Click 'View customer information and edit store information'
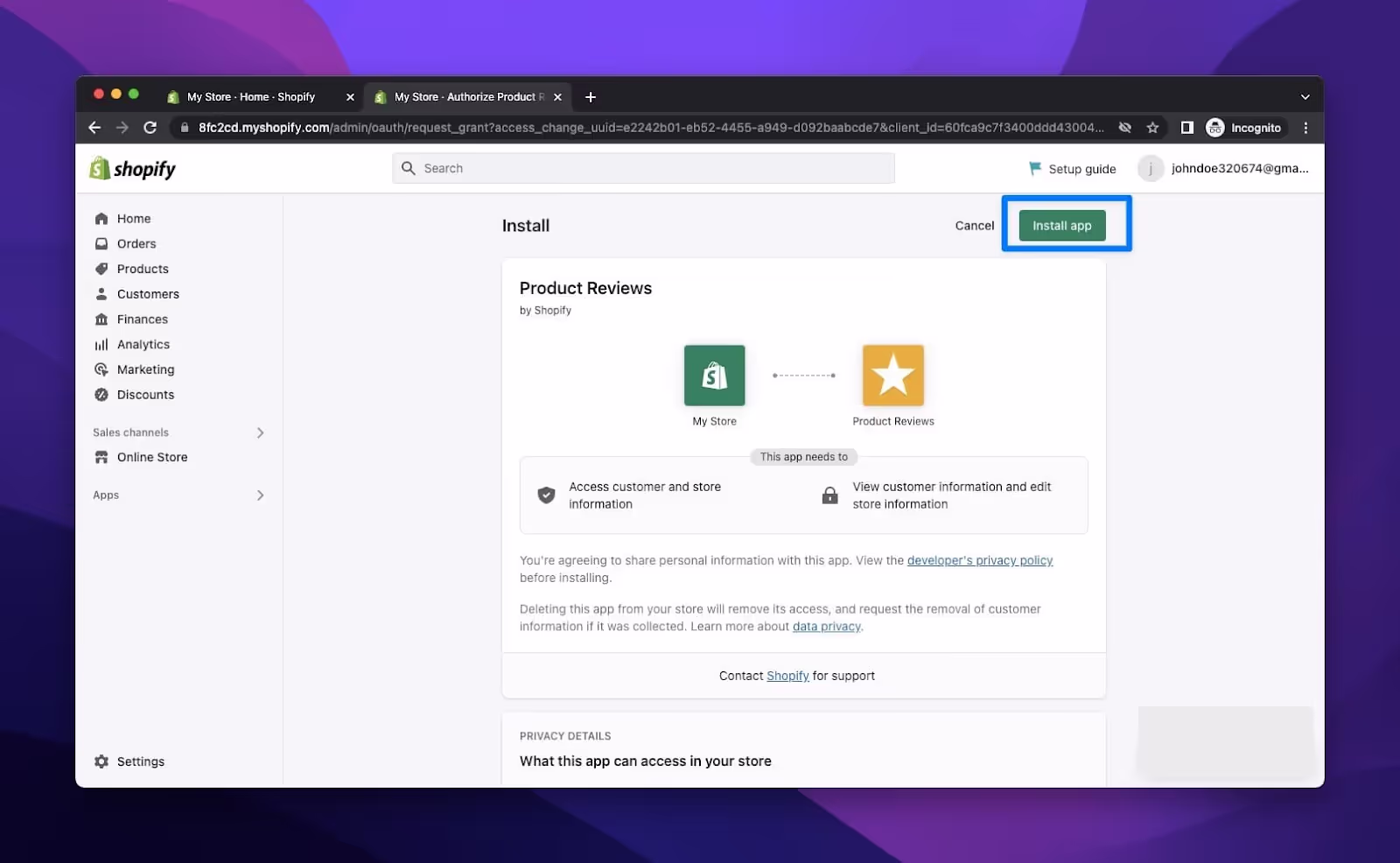Image resolution: width=1400 pixels, height=863 pixels. 952,495
